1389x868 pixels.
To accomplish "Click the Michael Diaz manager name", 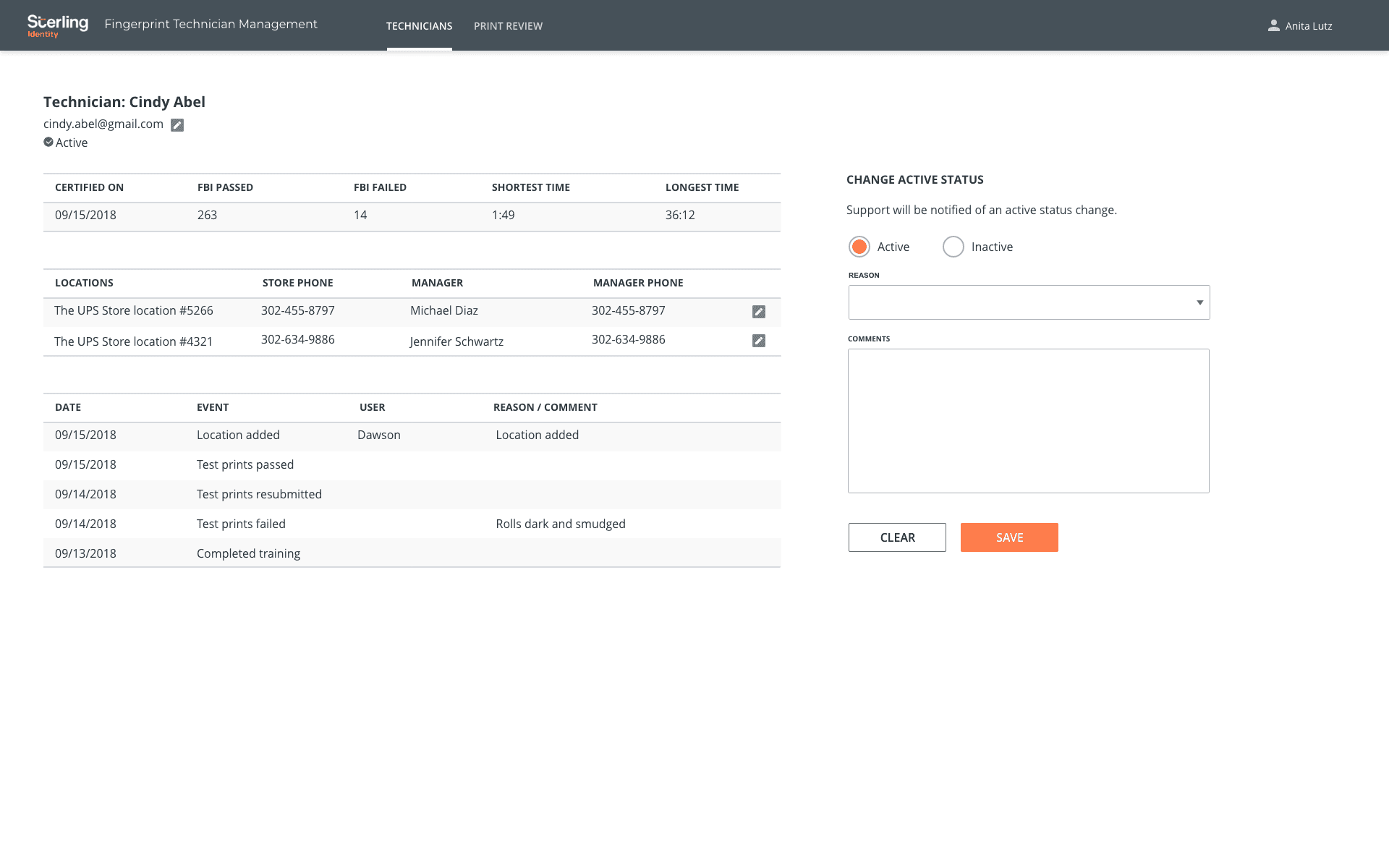I will point(443,310).
